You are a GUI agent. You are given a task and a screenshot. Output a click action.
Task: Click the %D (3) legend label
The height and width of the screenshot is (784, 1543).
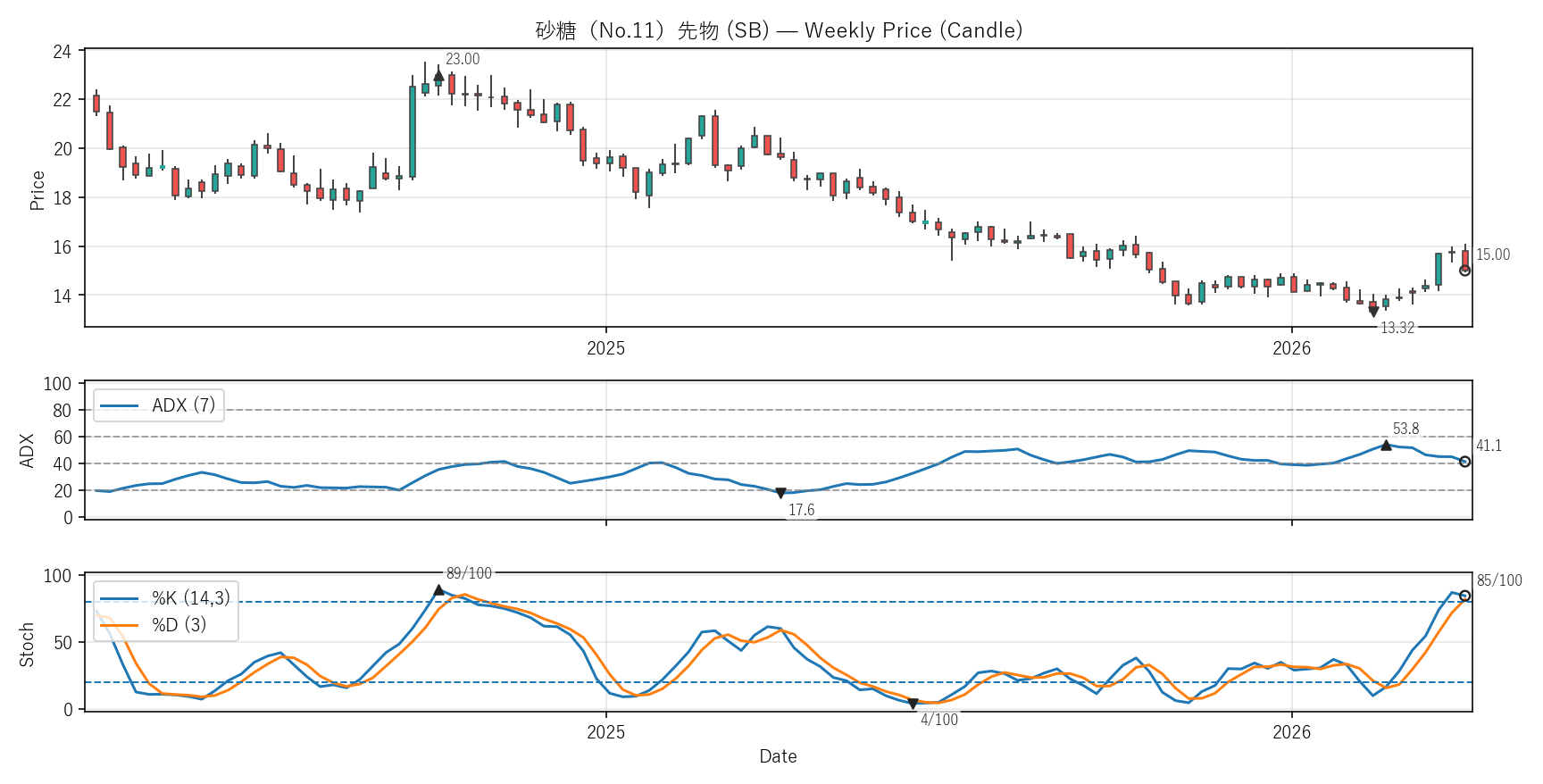click(179, 625)
